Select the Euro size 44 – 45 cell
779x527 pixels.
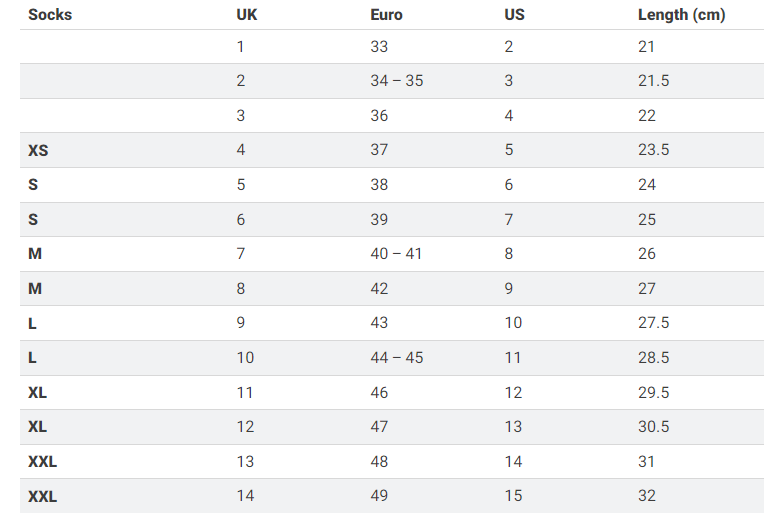coord(396,358)
